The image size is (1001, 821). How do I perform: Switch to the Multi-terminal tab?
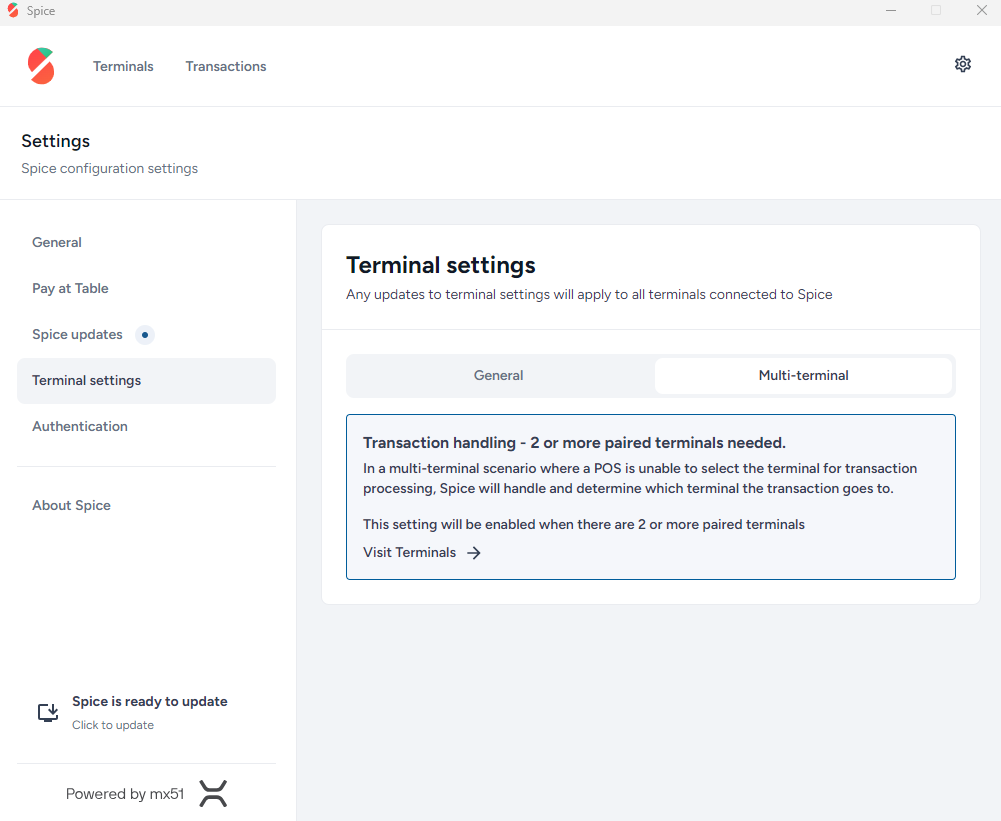(x=804, y=375)
